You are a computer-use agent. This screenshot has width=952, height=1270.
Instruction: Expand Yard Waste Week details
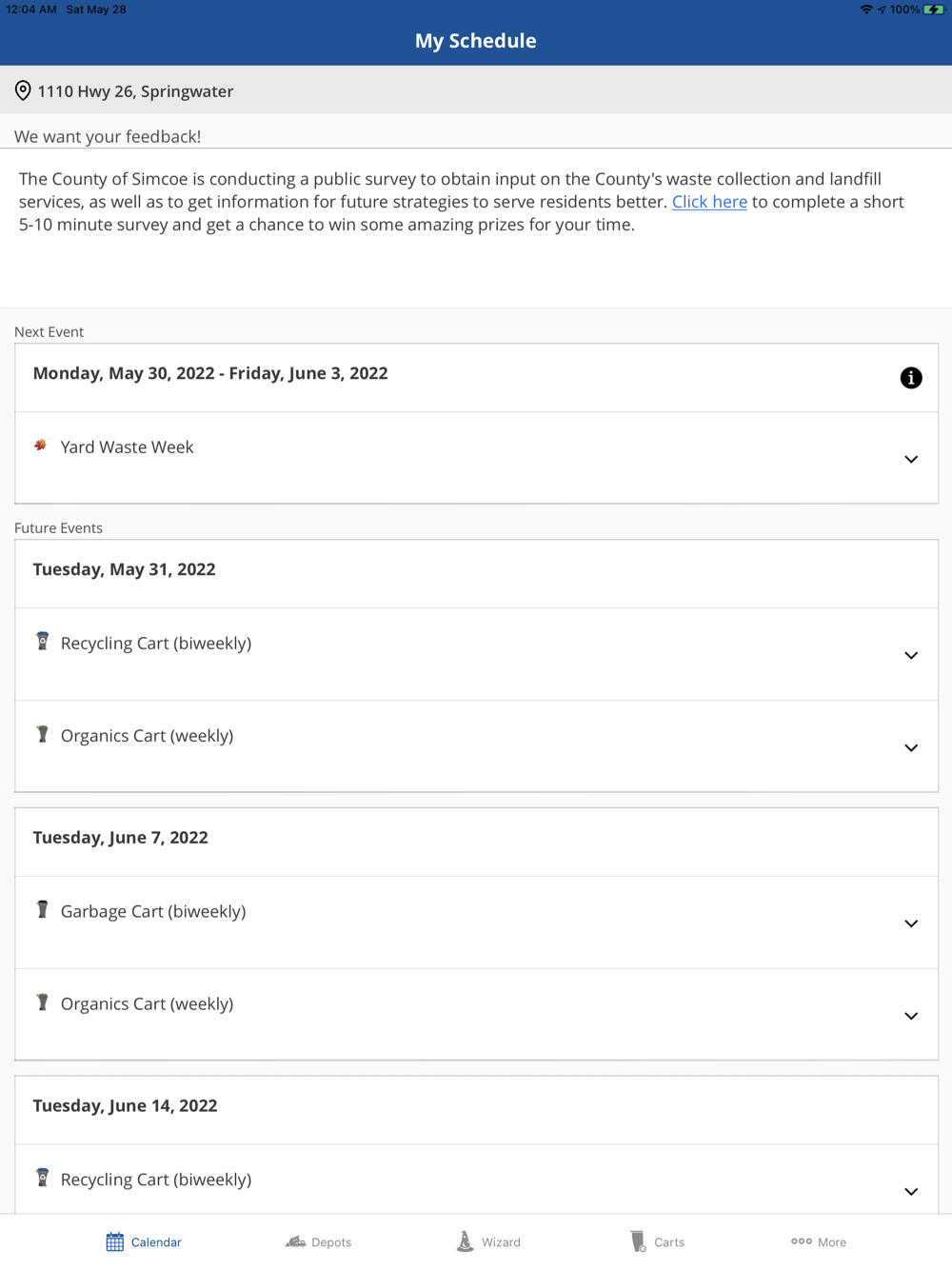(x=910, y=459)
